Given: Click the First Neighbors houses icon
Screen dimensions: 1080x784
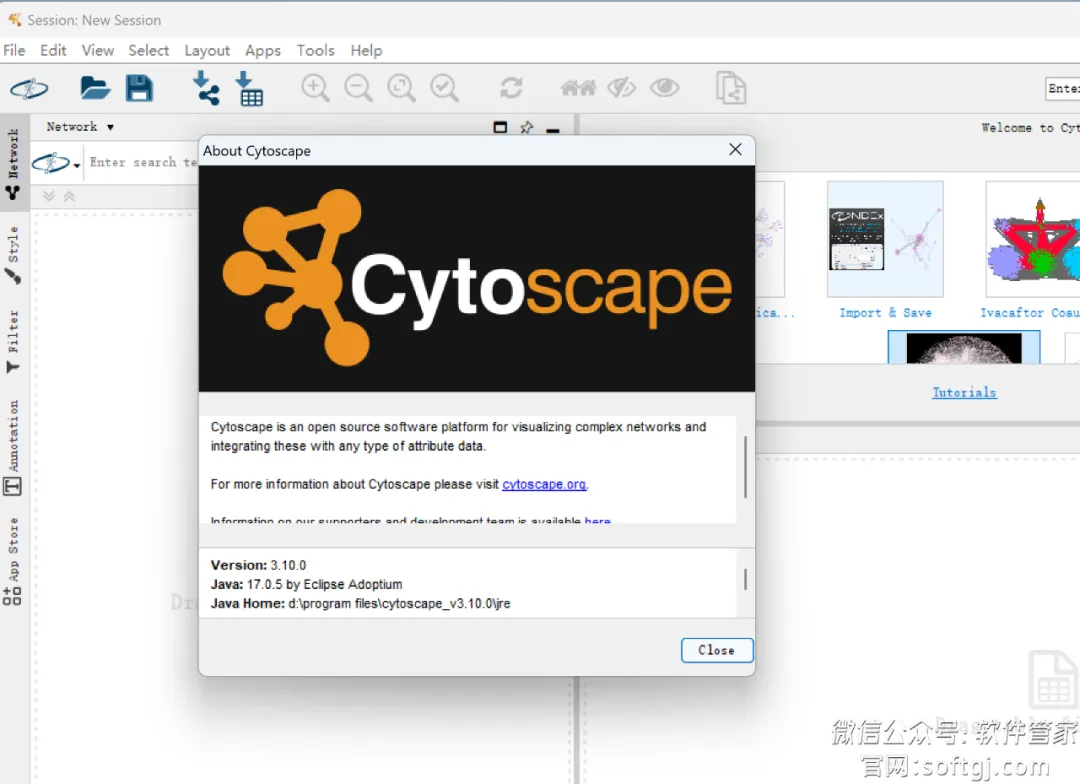Looking at the screenshot, I should (x=578, y=88).
